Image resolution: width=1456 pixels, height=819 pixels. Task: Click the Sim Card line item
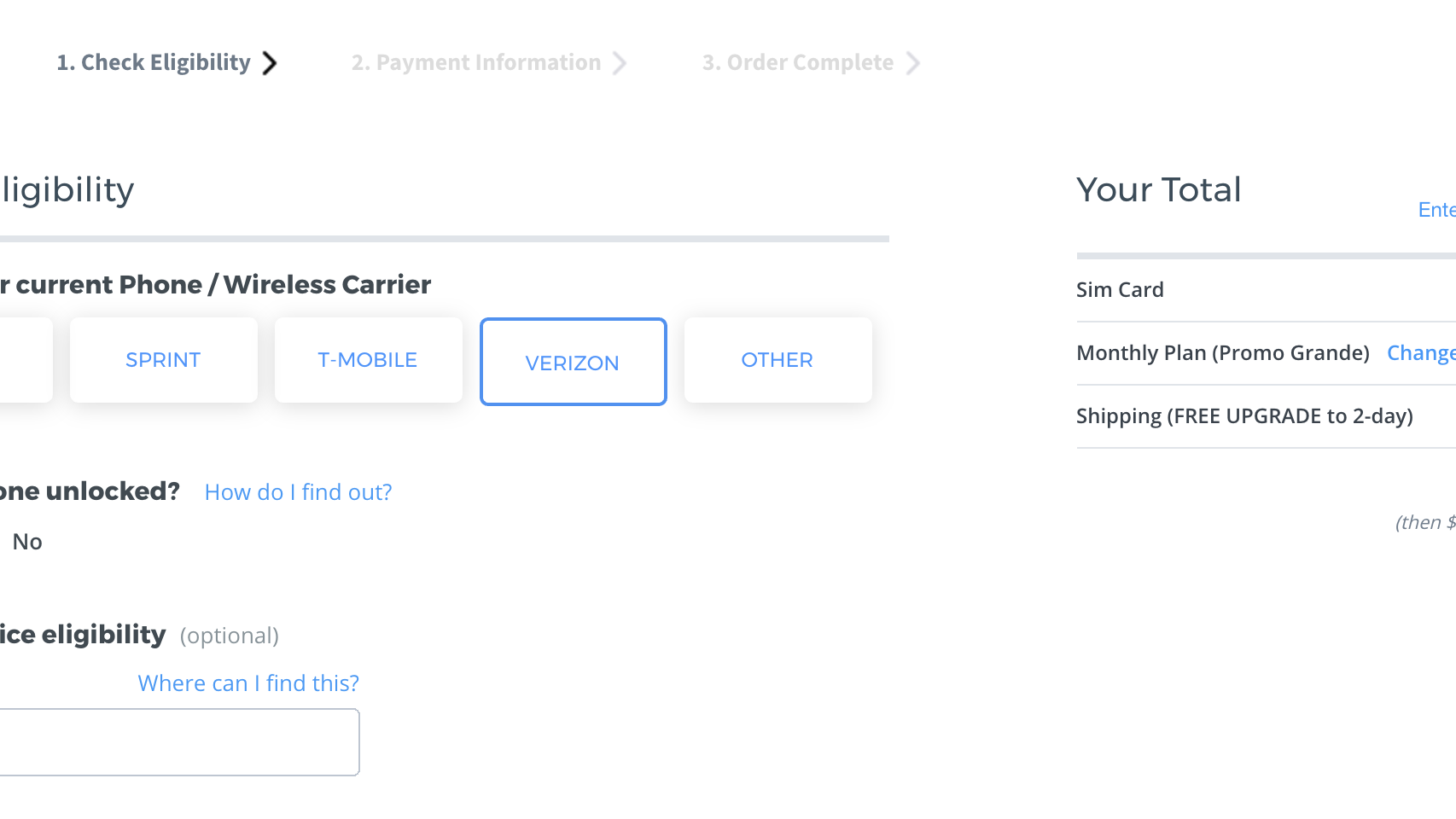(1120, 290)
